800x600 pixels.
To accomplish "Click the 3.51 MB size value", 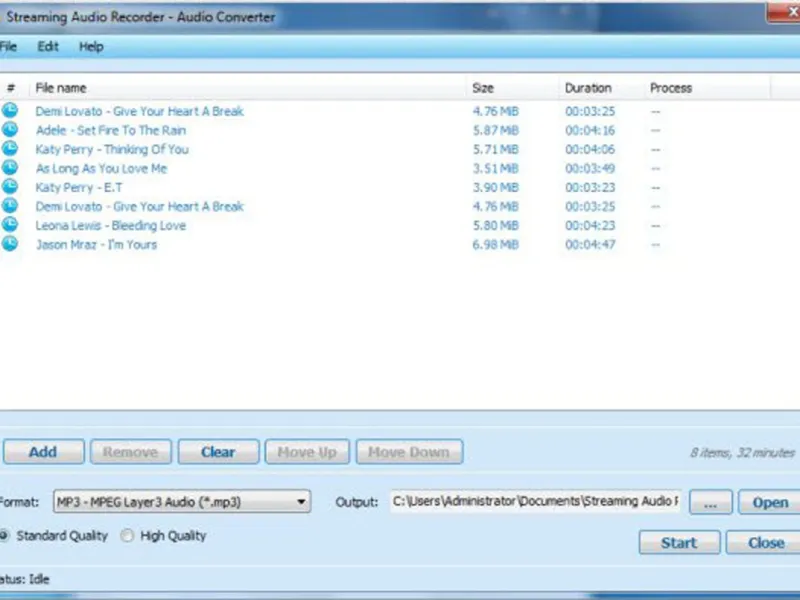I will [x=495, y=168].
